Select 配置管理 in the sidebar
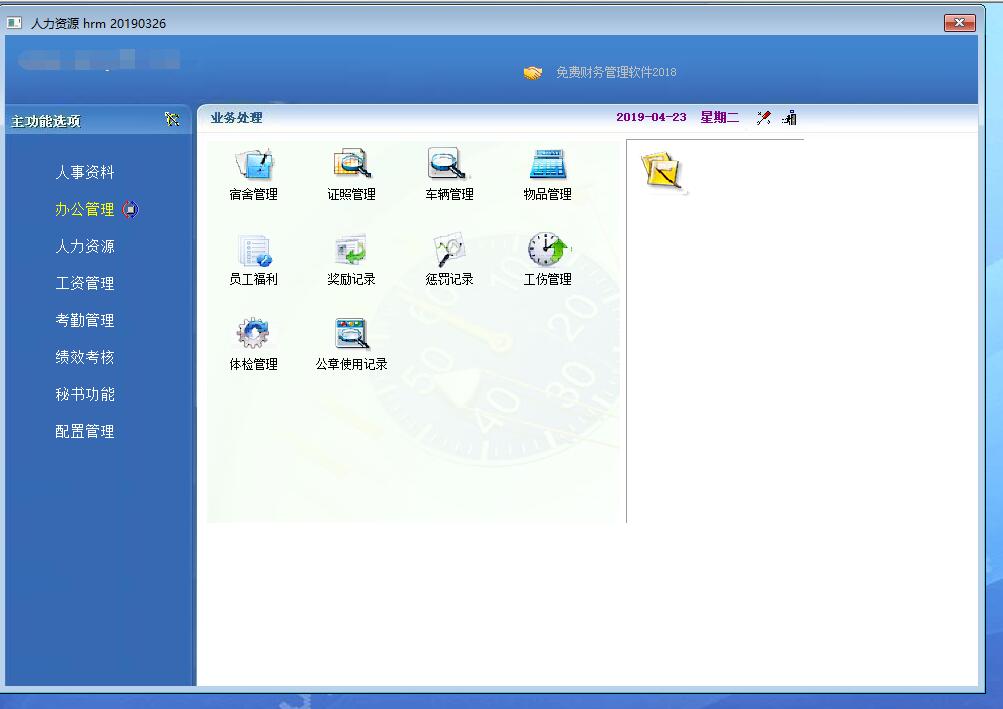1003x709 pixels. click(x=84, y=431)
